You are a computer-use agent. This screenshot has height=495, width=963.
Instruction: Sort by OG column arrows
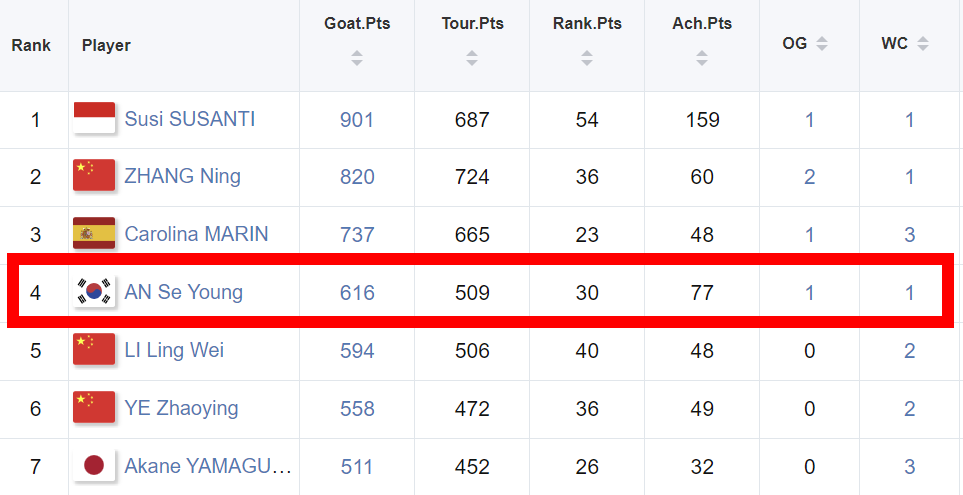pyautogui.click(x=822, y=44)
